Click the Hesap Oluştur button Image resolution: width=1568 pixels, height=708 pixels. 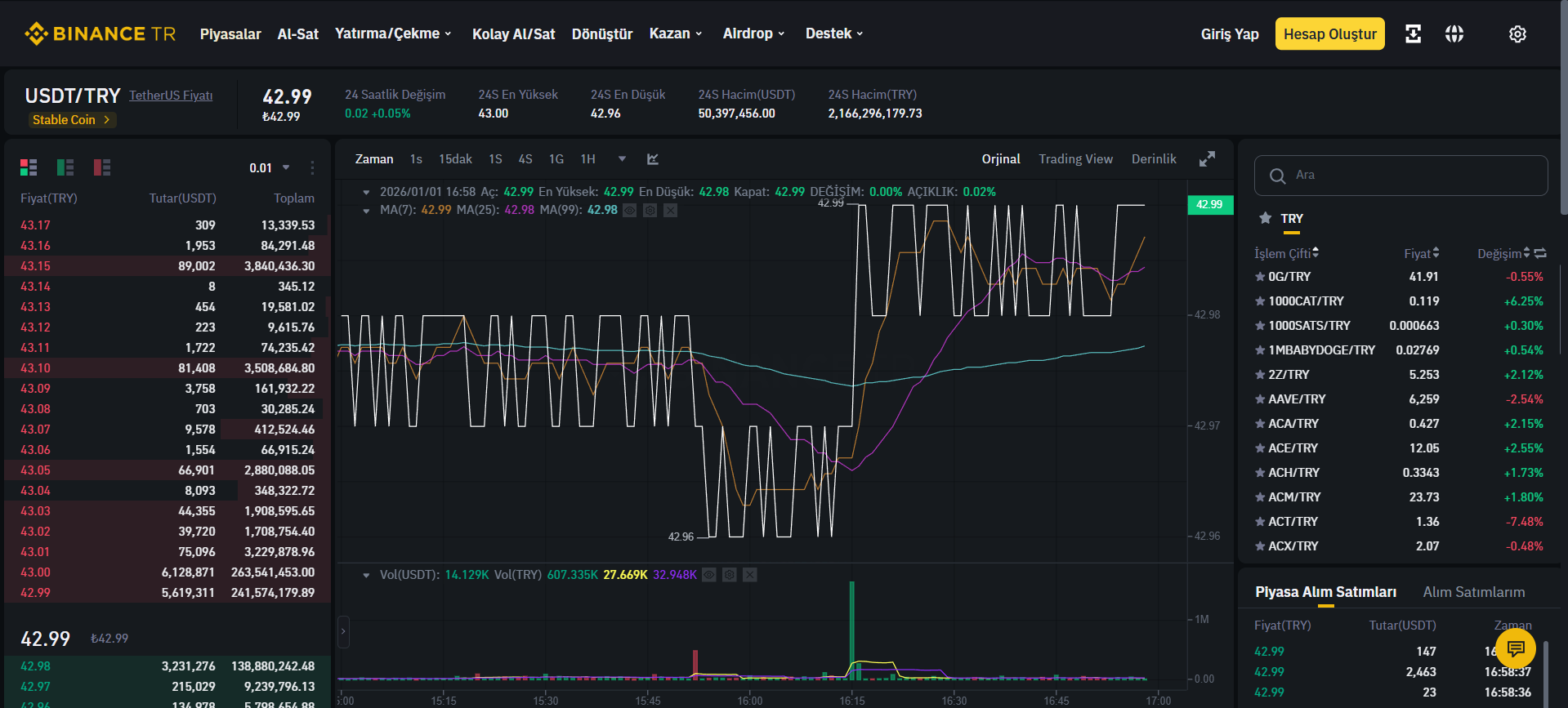point(1329,33)
